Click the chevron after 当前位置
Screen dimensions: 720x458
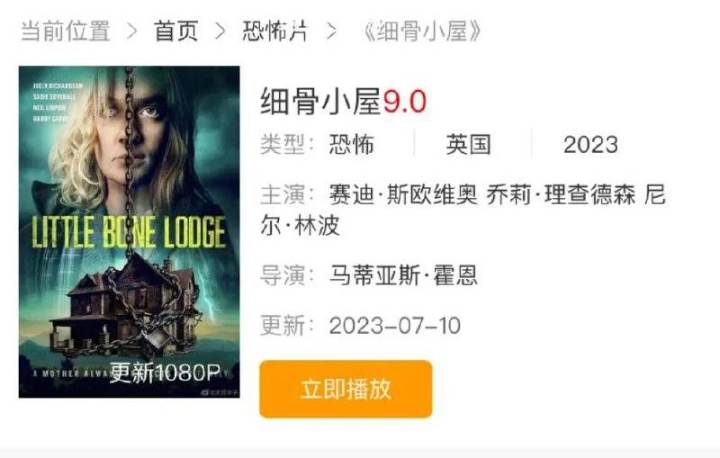[x=132, y=31]
